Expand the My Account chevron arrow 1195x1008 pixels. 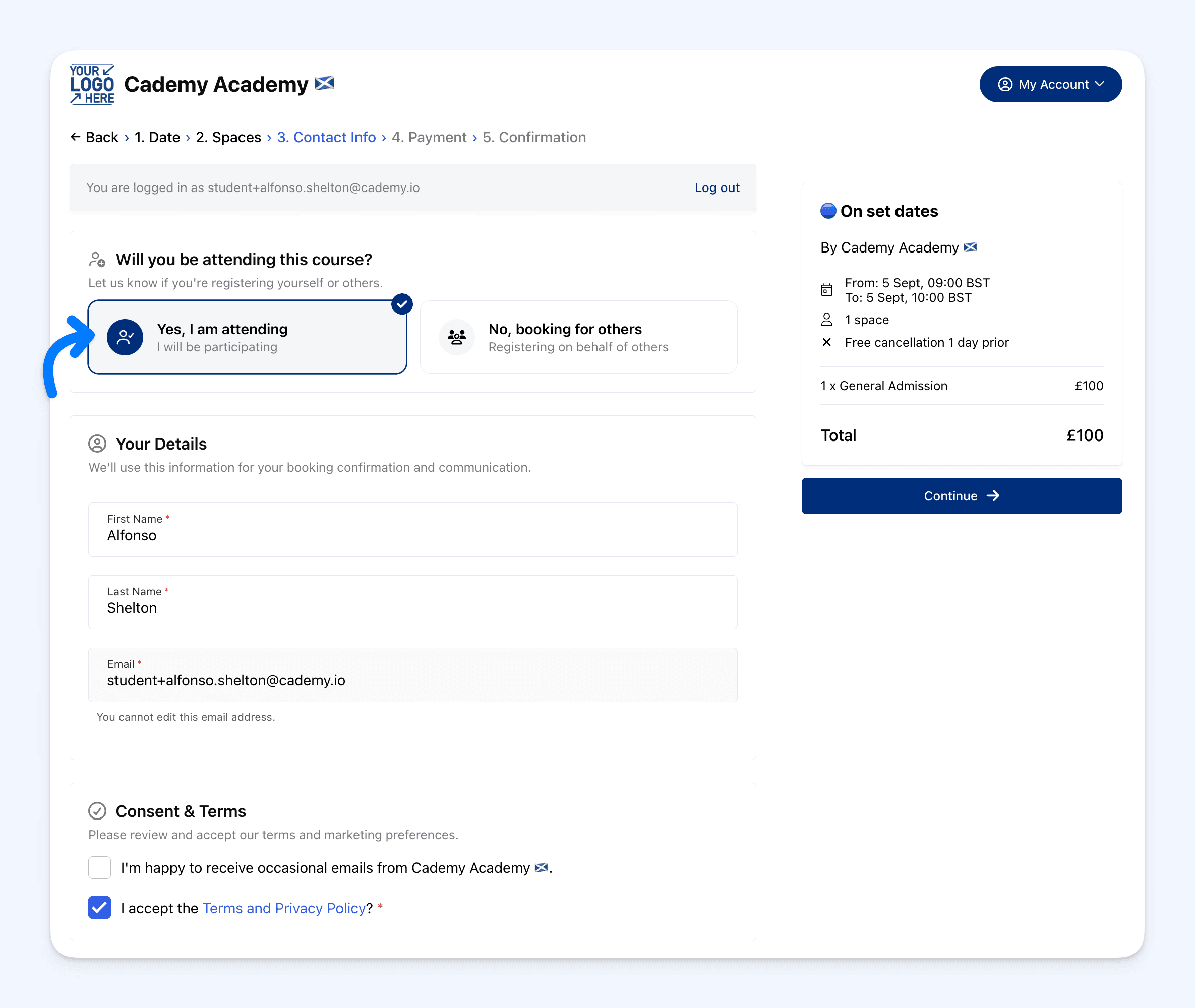tap(1100, 84)
